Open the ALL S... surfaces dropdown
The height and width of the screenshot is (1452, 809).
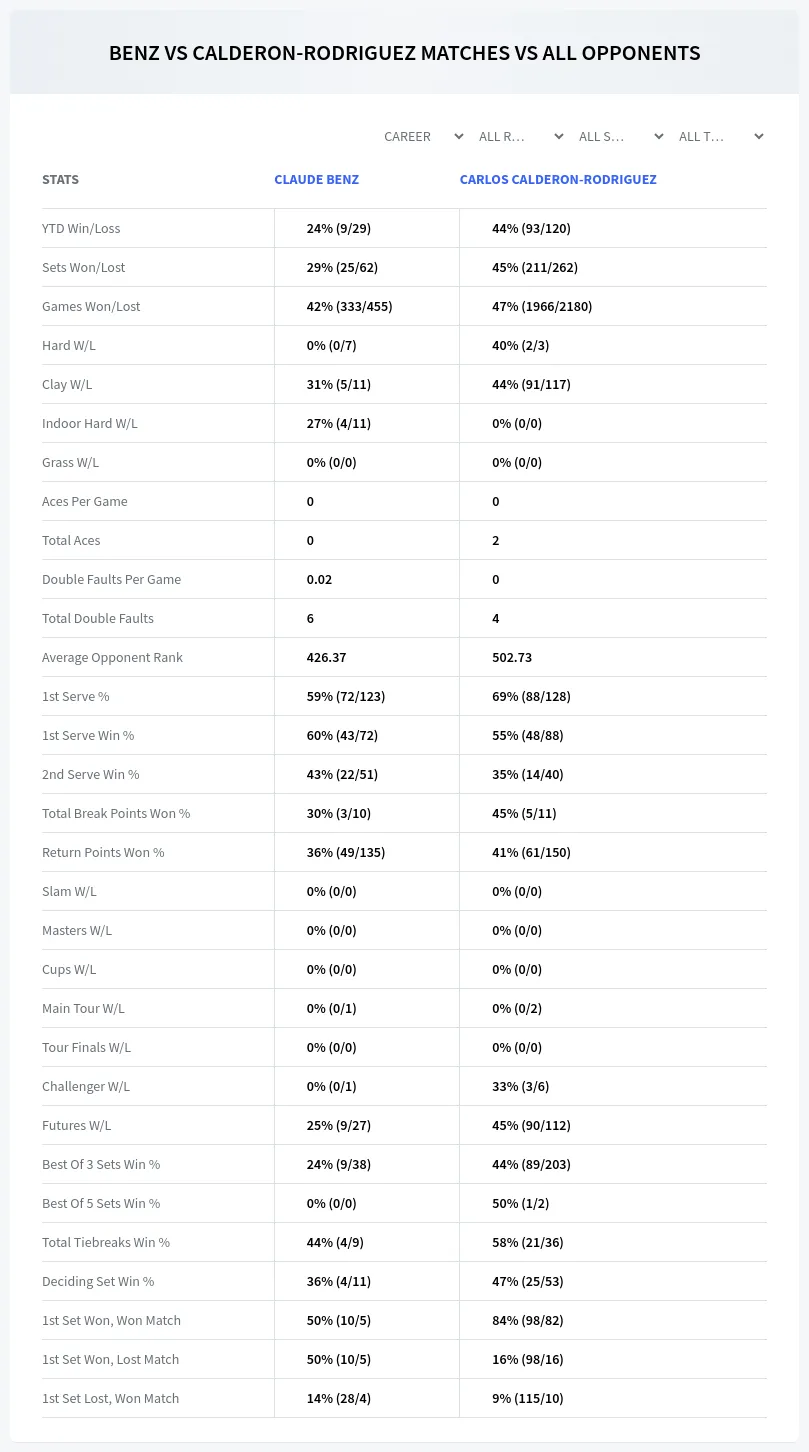(x=621, y=136)
